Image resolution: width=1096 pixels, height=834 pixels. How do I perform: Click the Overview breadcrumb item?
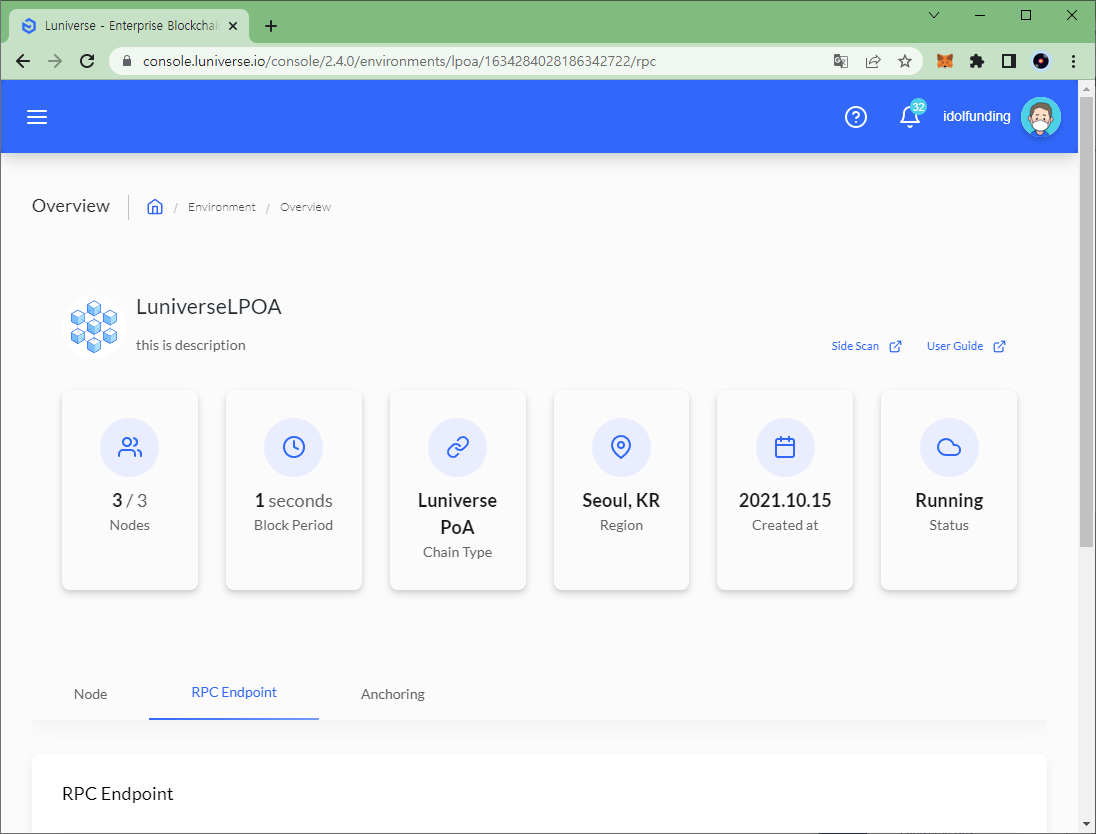tap(305, 207)
